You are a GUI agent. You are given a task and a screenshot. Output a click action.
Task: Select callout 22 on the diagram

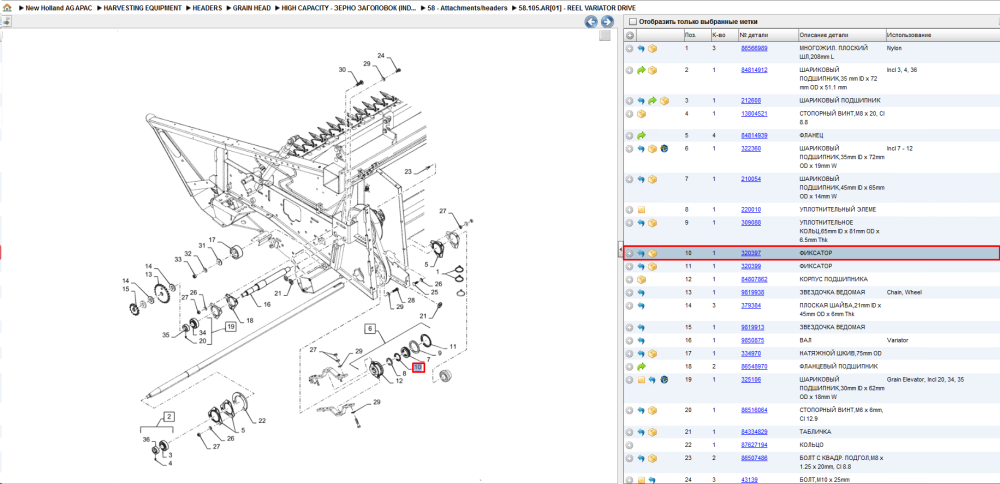pos(262,420)
